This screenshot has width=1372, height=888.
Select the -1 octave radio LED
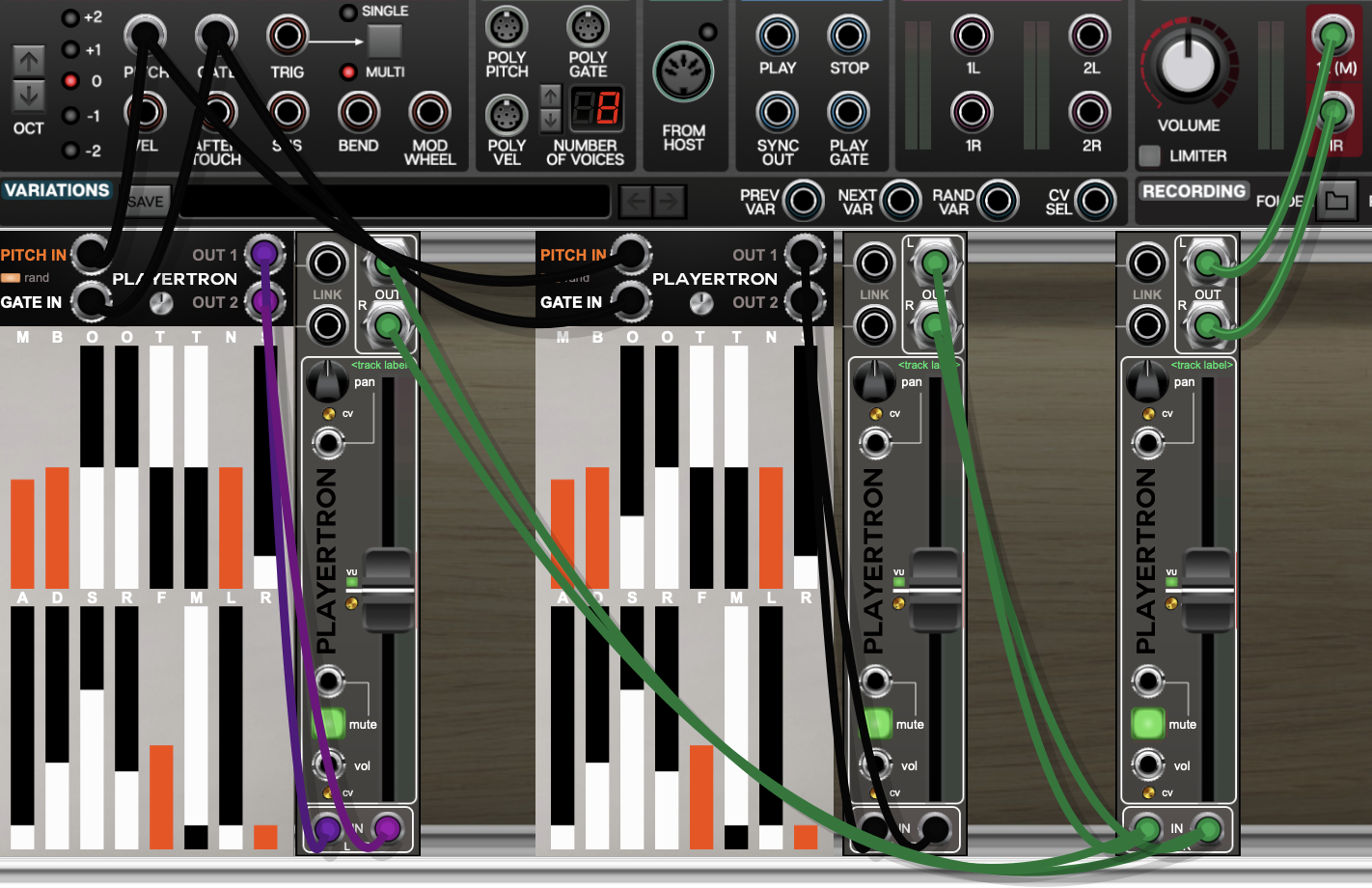pos(70,116)
